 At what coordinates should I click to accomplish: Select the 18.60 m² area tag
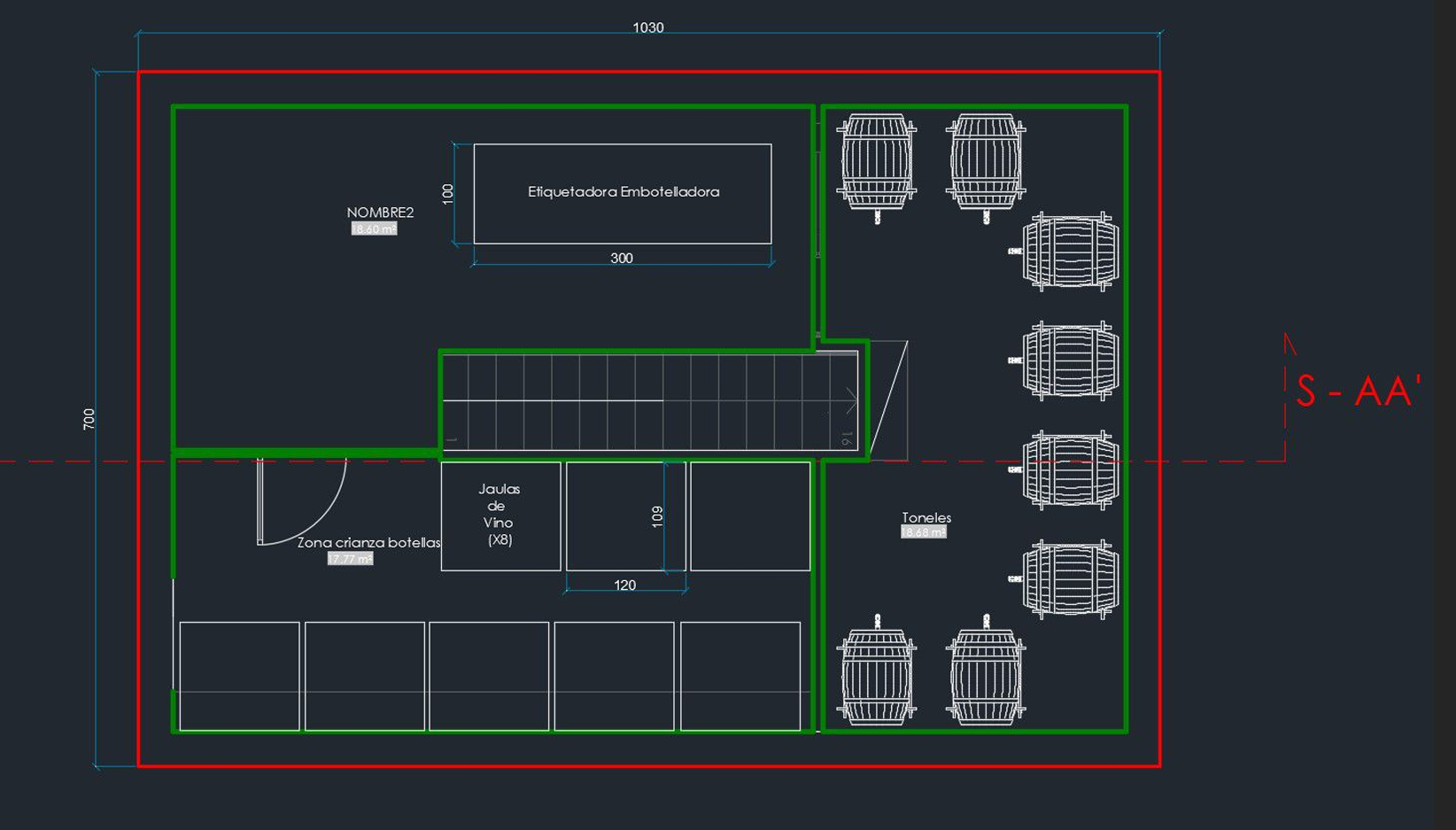click(x=374, y=229)
